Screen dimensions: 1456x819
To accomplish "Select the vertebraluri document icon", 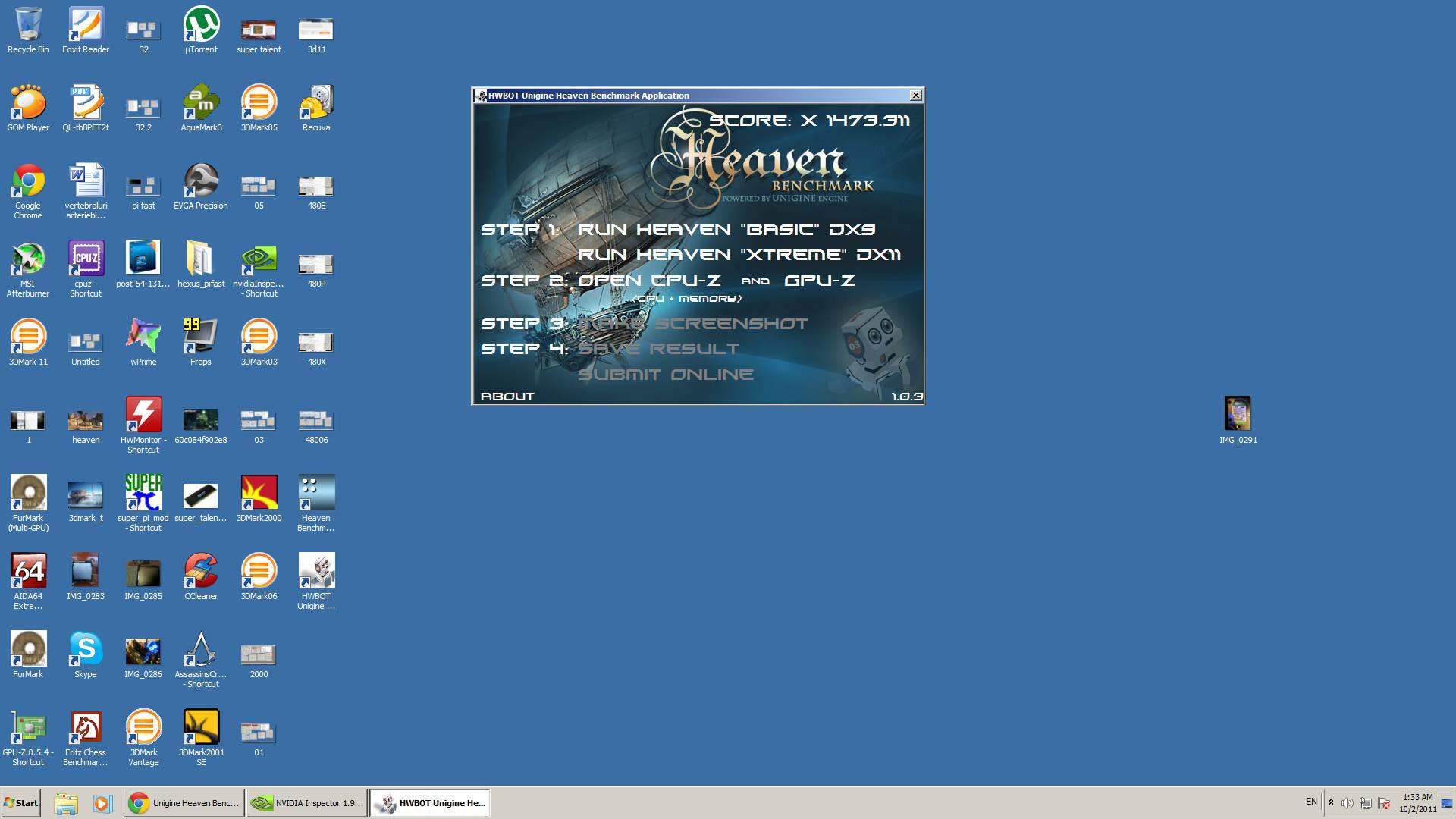I will [86, 191].
